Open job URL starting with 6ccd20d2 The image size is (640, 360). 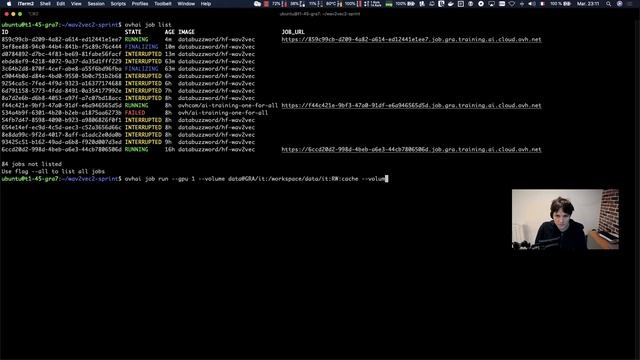411,149
